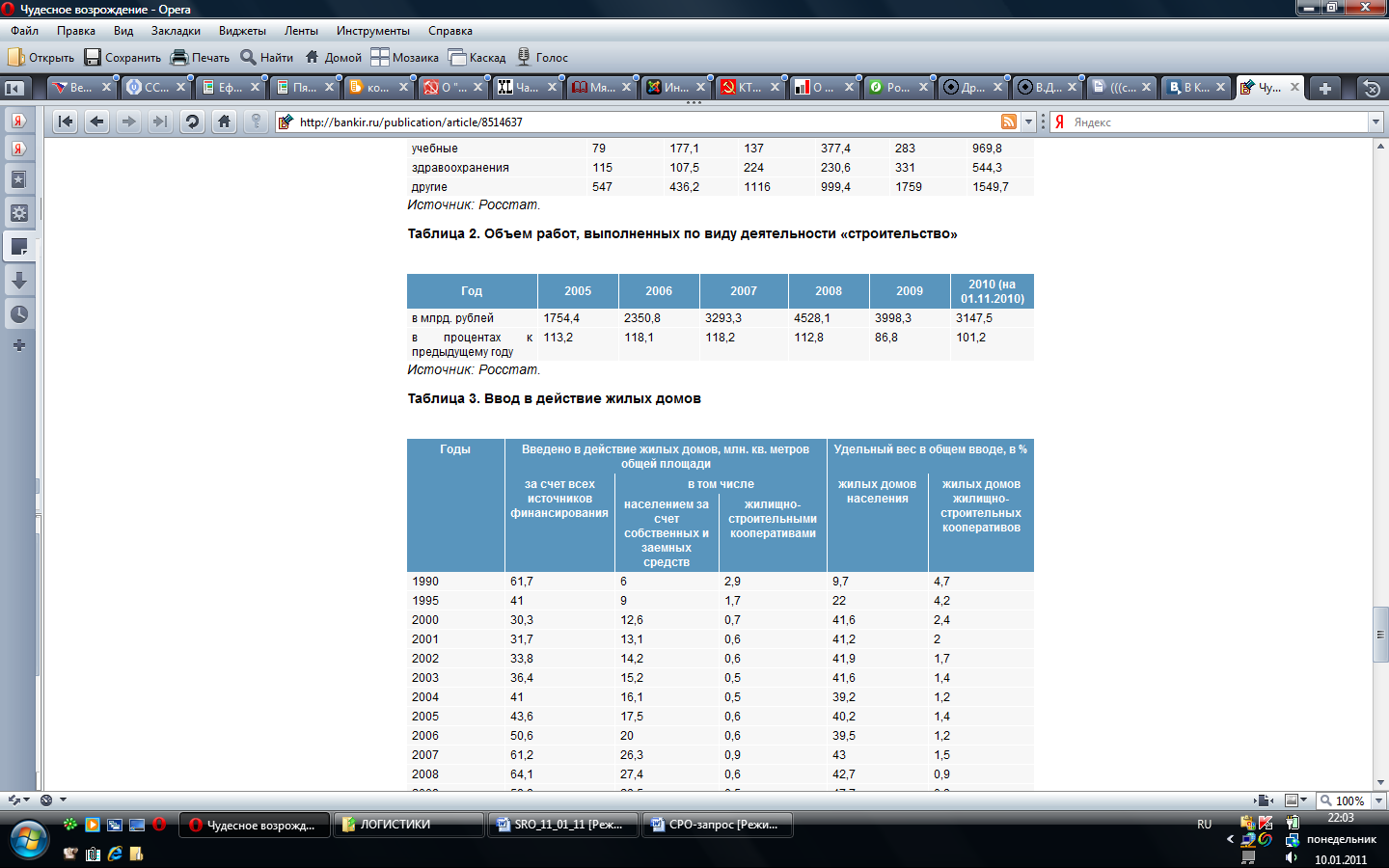Close the 'Пя...' tab

tap(329, 87)
